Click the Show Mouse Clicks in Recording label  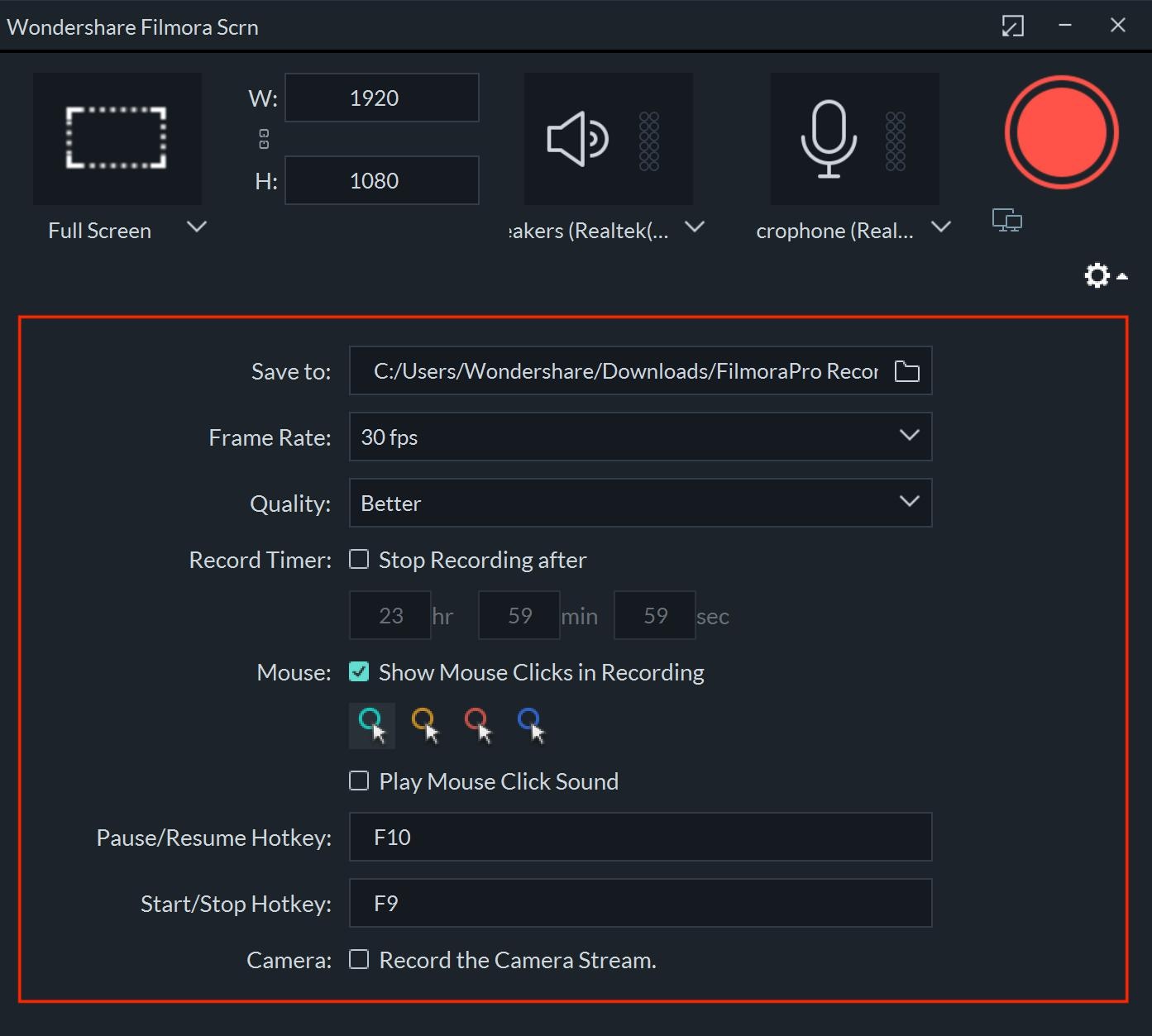[x=542, y=673]
